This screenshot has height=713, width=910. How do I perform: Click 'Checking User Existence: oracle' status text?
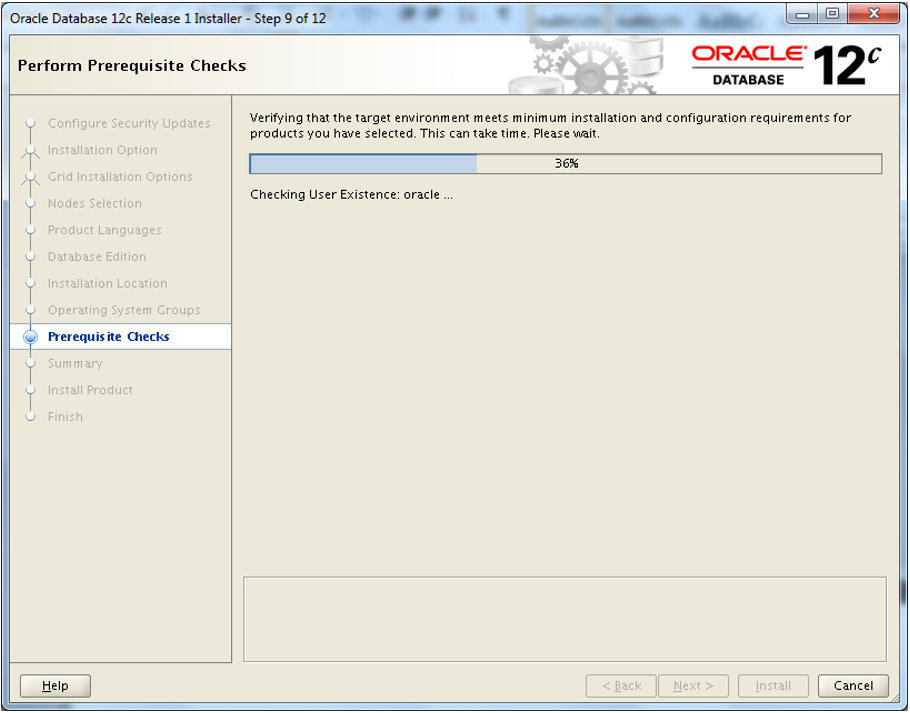click(x=351, y=194)
